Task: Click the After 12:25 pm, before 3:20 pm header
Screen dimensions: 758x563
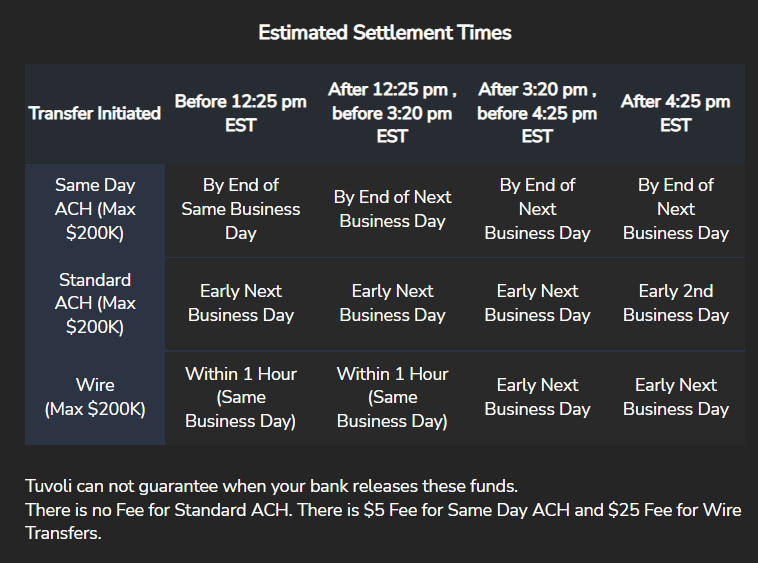Action: click(x=392, y=113)
